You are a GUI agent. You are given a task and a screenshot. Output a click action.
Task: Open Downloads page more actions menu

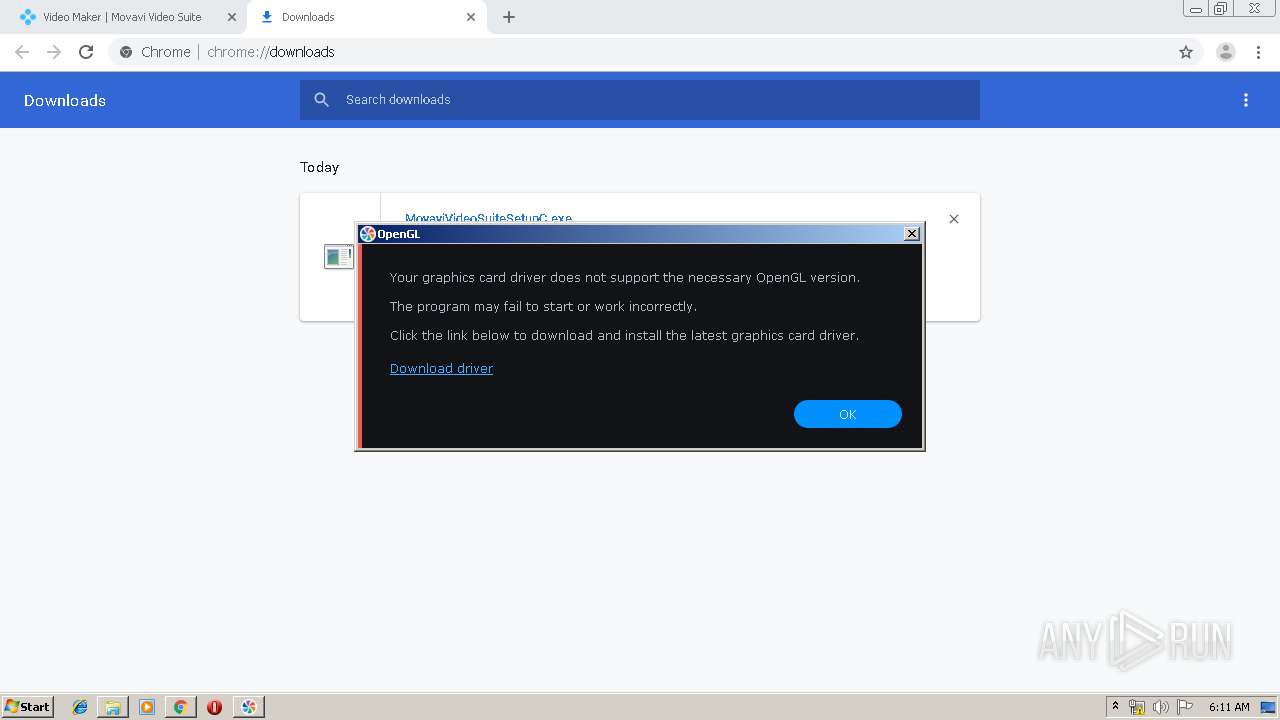click(x=1246, y=100)
